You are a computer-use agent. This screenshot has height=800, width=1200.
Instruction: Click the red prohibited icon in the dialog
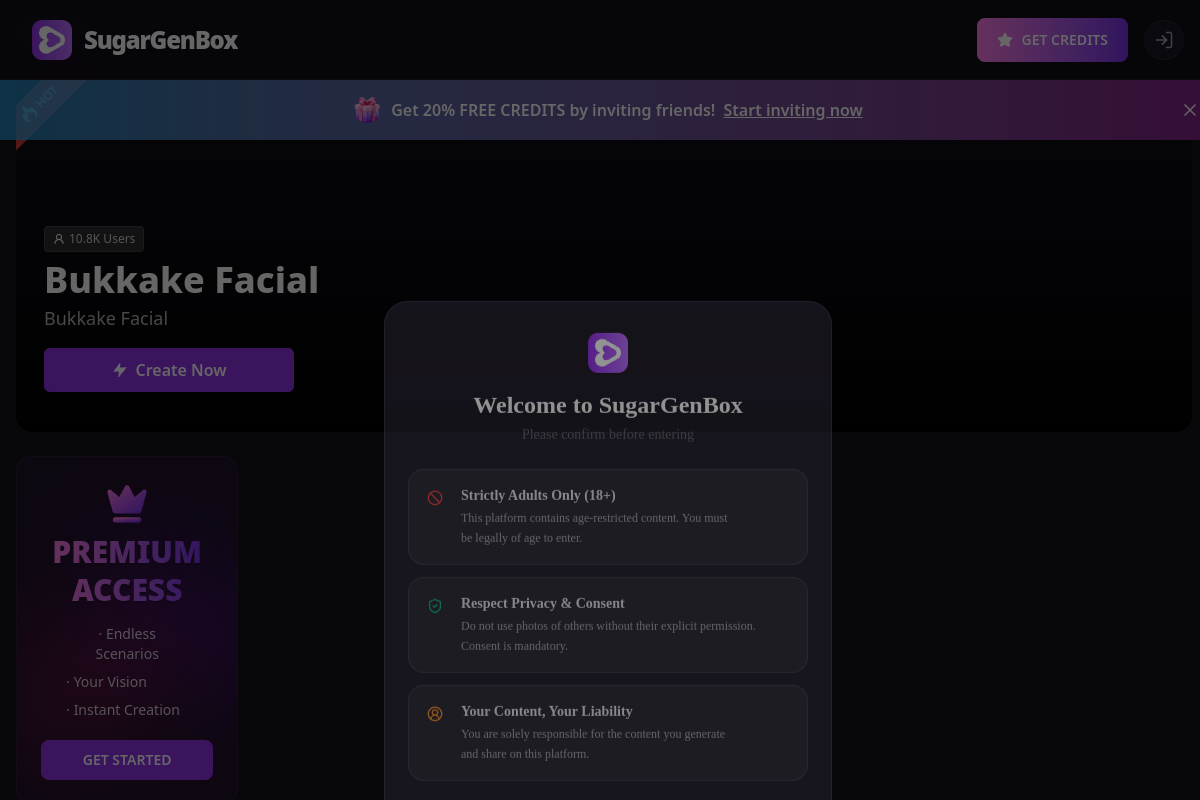point(435,497)
